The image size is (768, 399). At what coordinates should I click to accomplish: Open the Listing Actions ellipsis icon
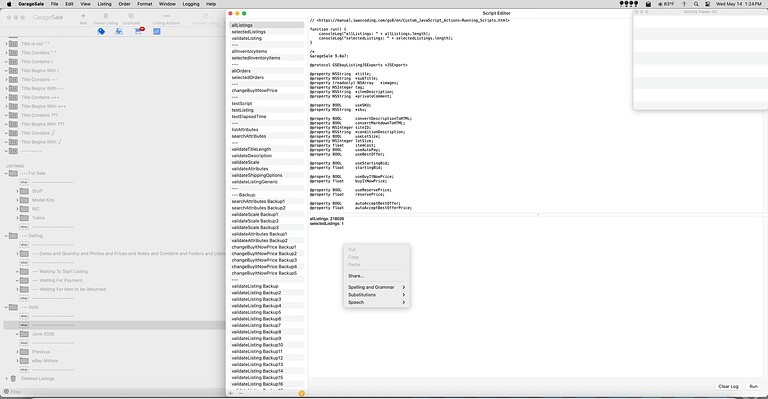pos(166,16)
